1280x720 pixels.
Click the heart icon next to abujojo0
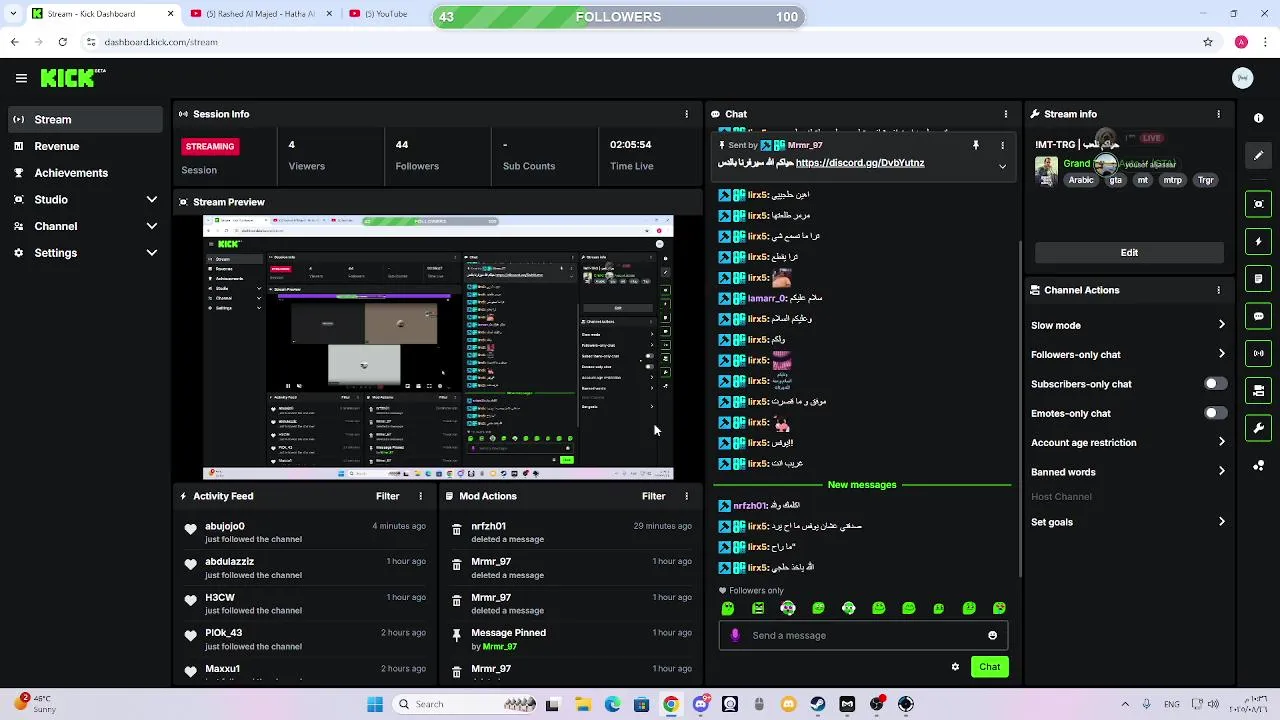191,530
